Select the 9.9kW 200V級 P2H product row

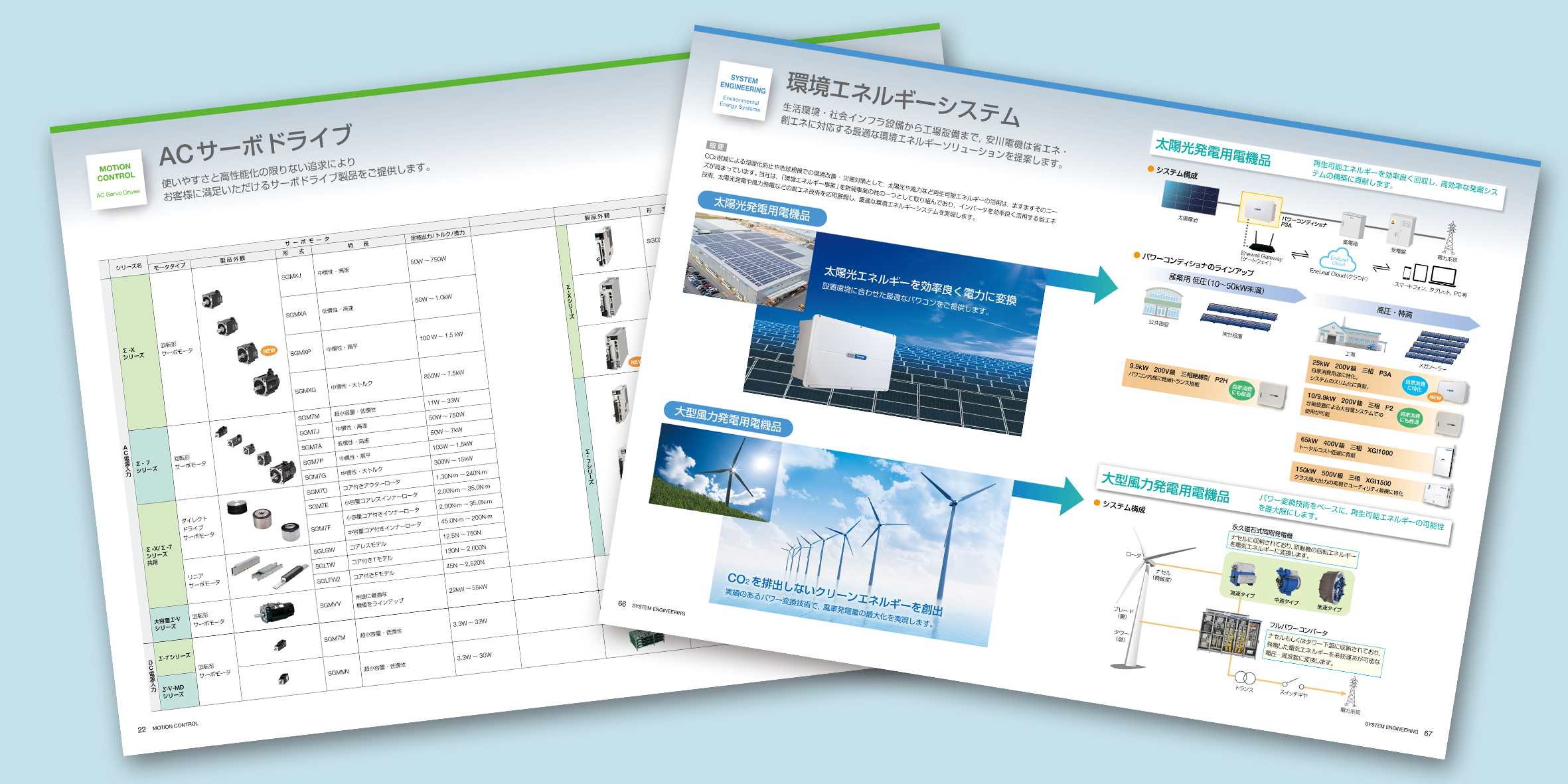pyautogui.click(x=1206, y=384)
